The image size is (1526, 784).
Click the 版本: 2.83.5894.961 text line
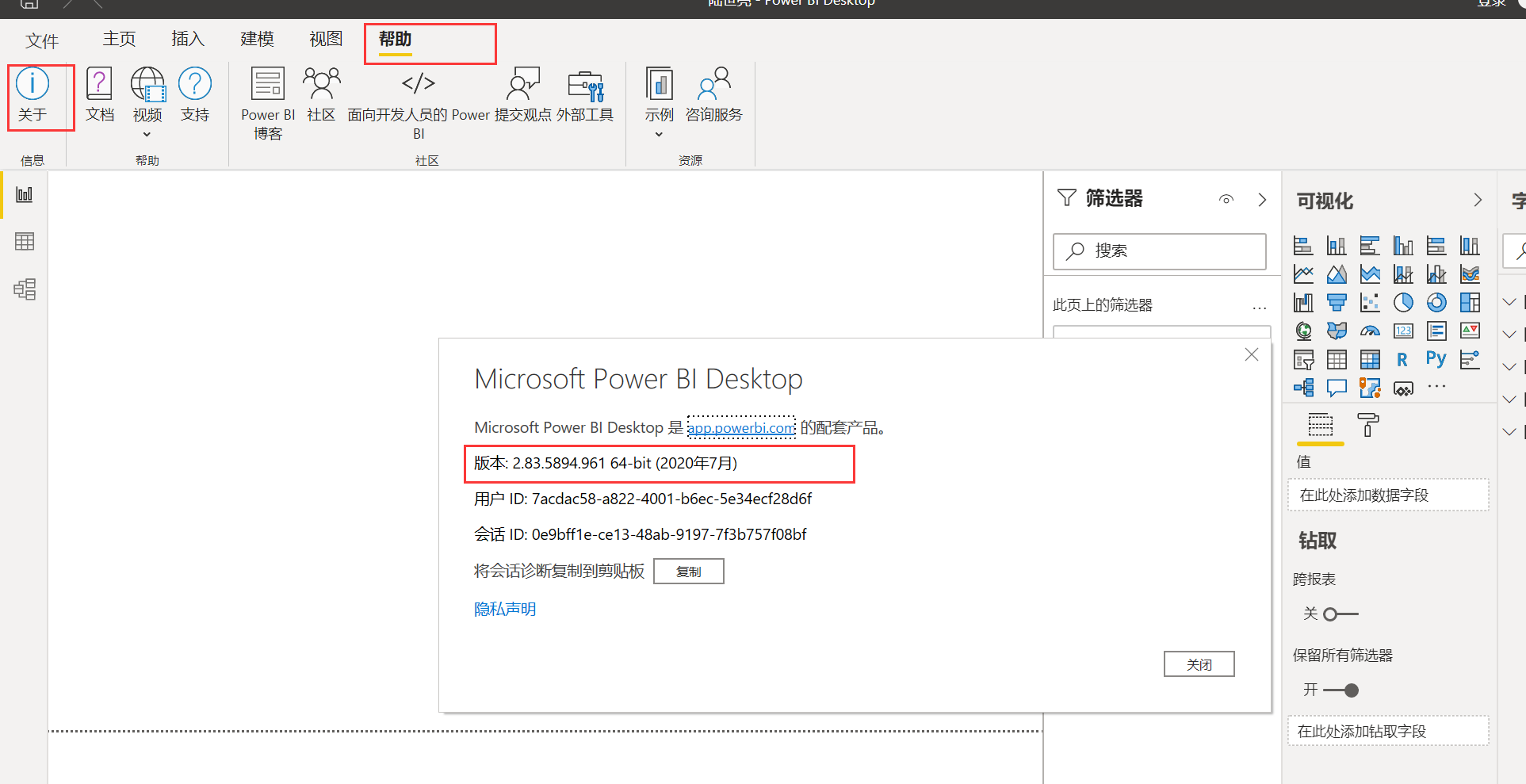[606, 463]
